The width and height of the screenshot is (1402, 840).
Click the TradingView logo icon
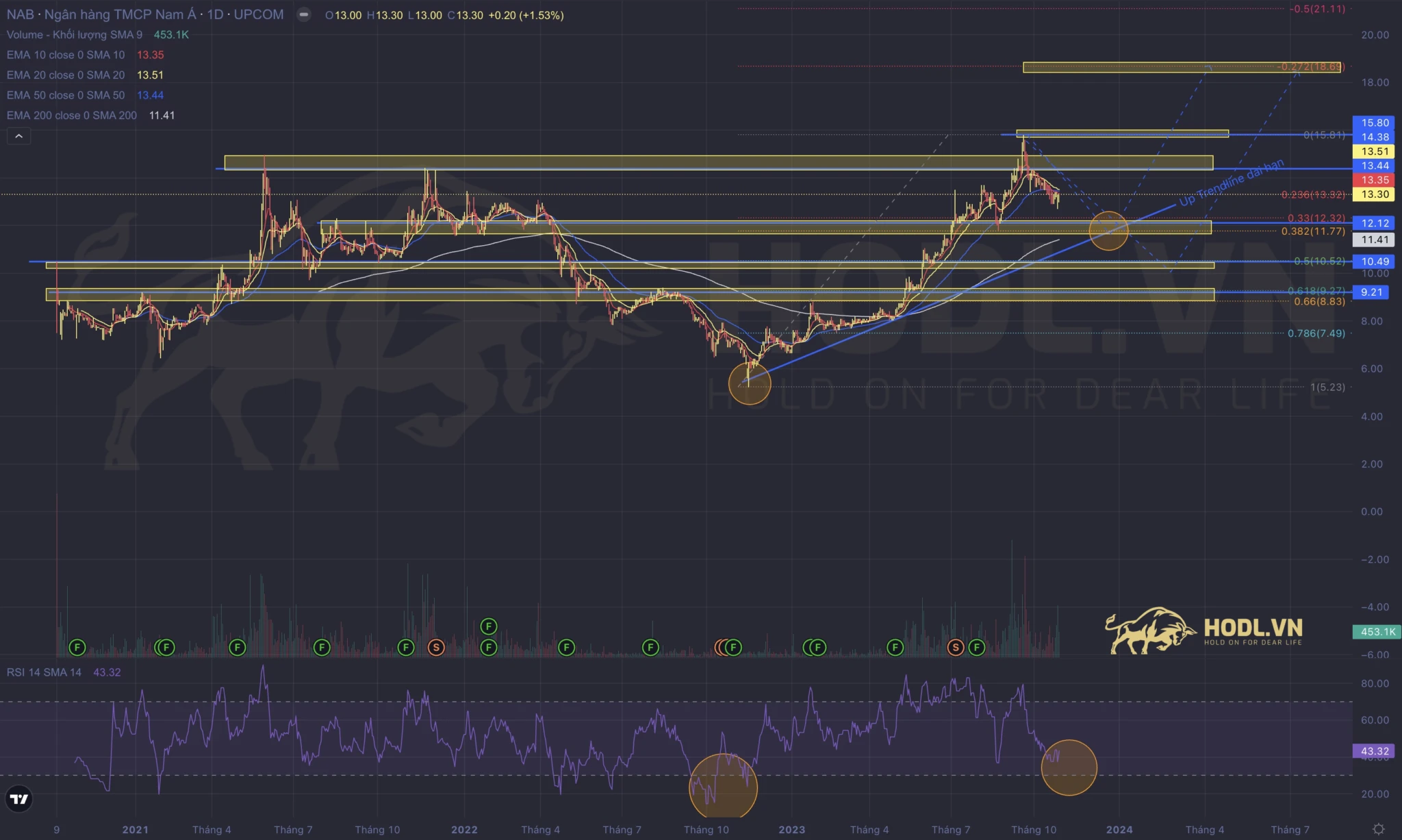(19, 799)
